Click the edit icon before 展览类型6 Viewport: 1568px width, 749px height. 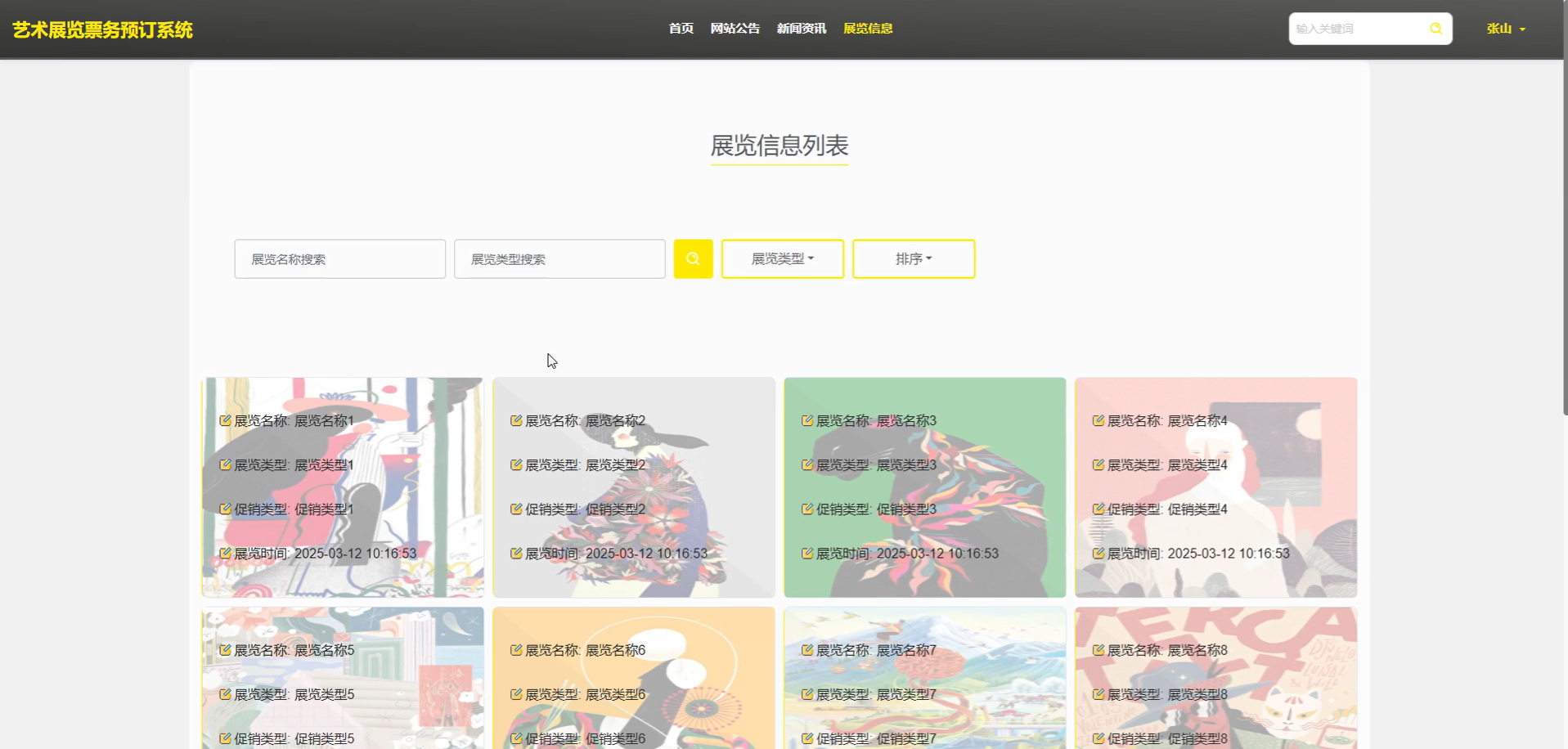[516, 694]
